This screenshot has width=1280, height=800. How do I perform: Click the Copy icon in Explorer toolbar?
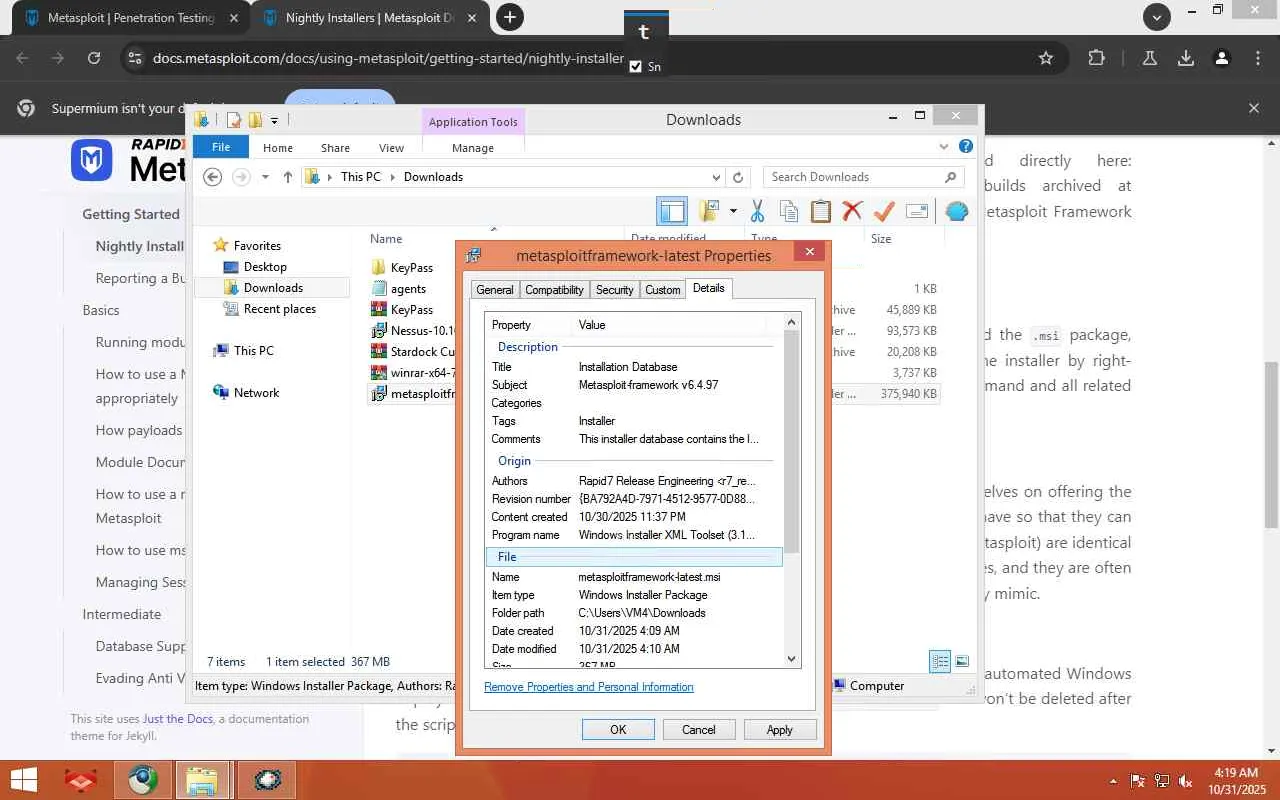(789, 211)
